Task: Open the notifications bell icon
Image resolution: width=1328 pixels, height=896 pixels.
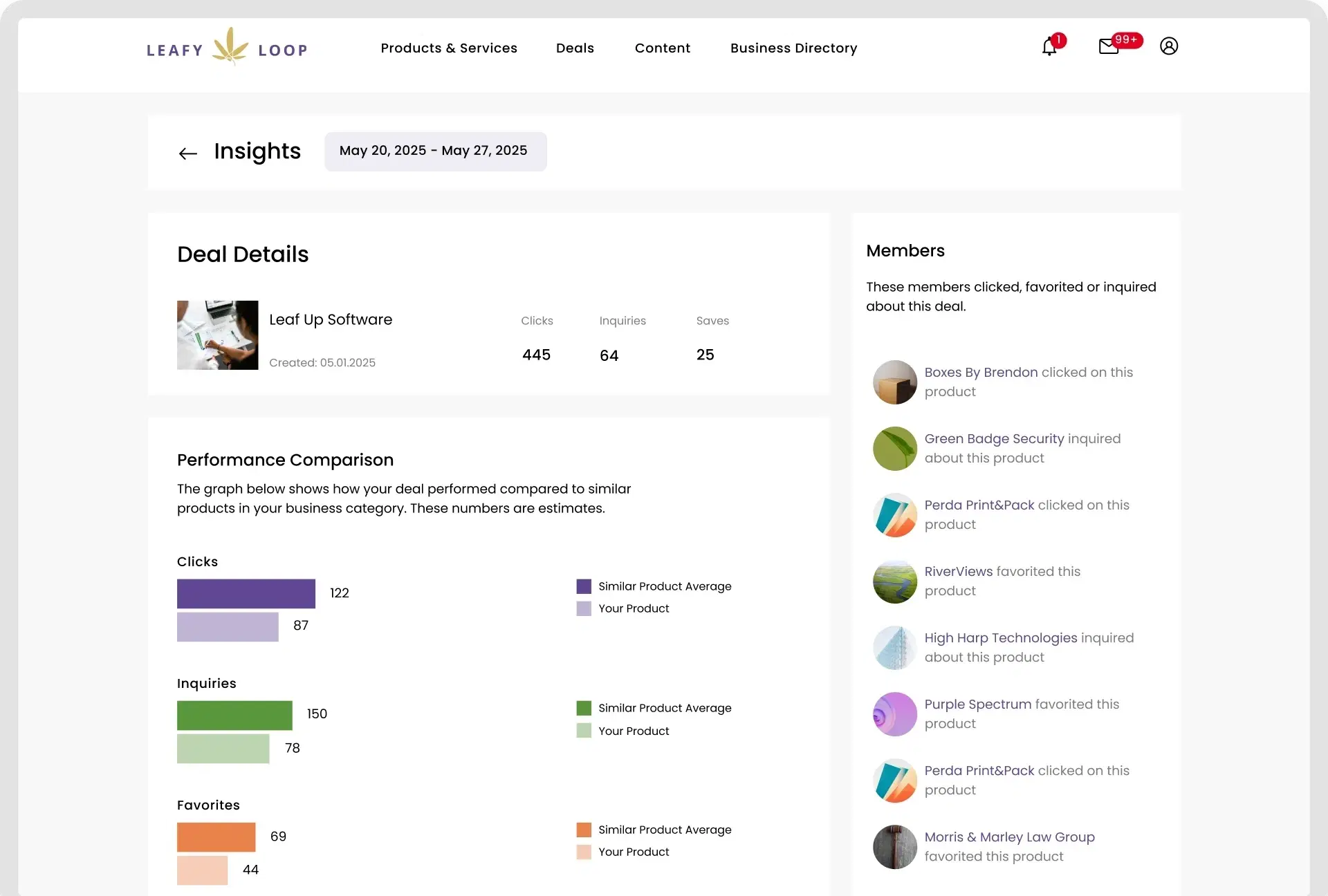Action: coord(1049,47)
